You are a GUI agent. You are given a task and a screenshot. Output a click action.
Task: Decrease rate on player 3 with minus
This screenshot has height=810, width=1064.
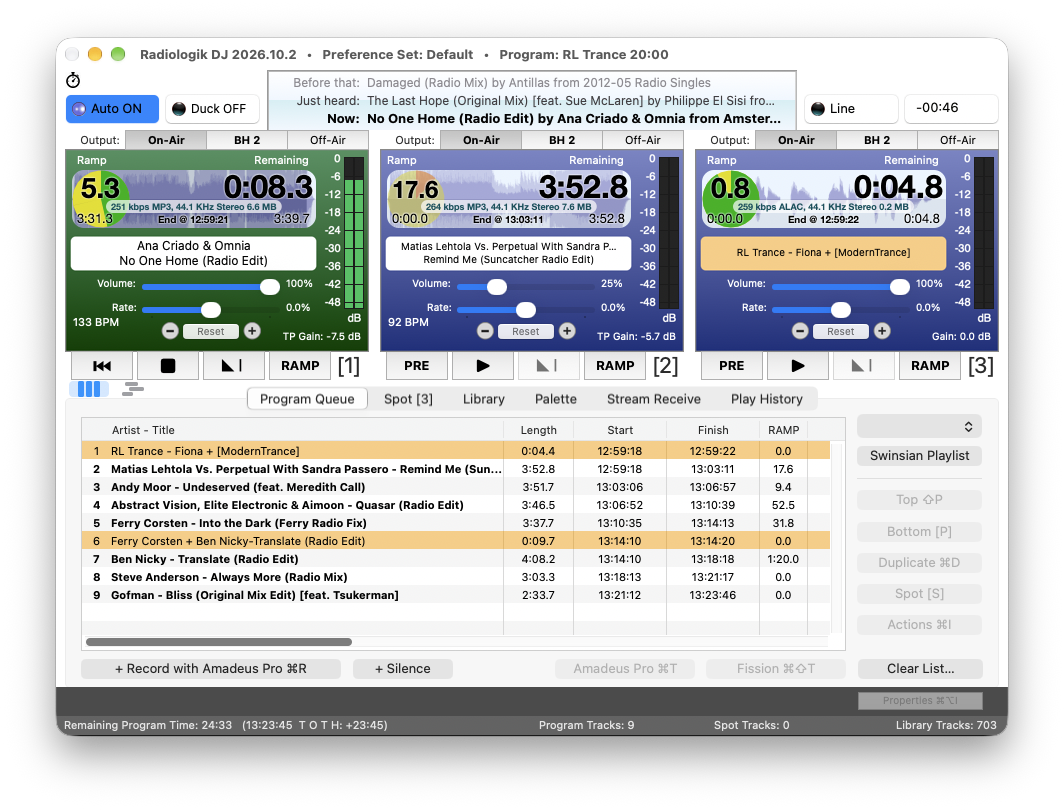[x=800, y=331]
